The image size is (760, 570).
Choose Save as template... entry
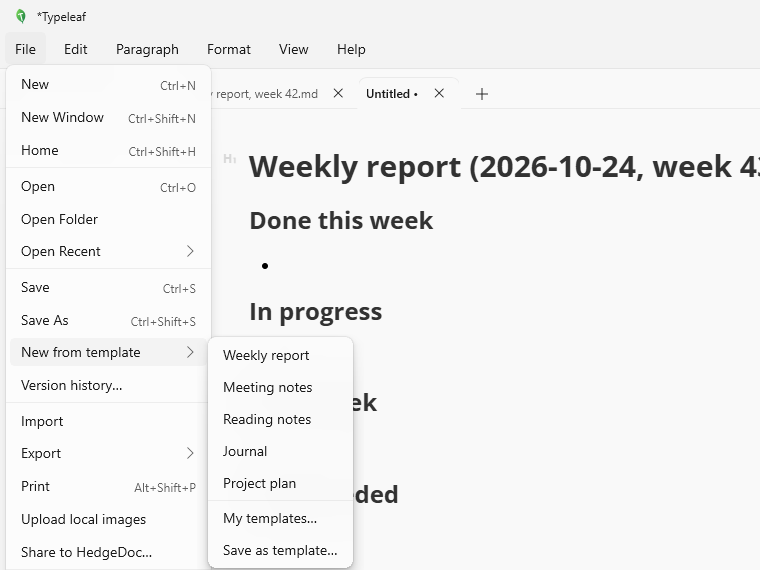point(280,550)
